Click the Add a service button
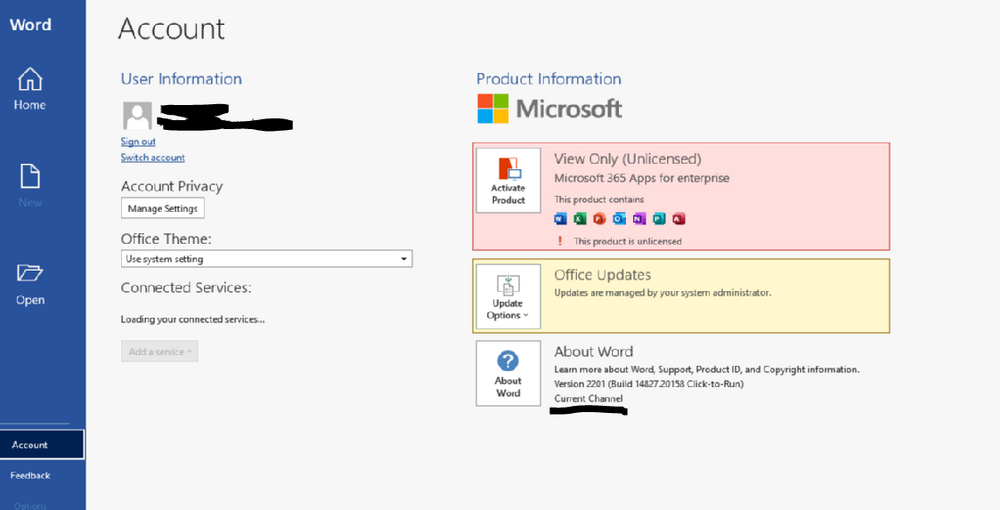 coord(159,351)
